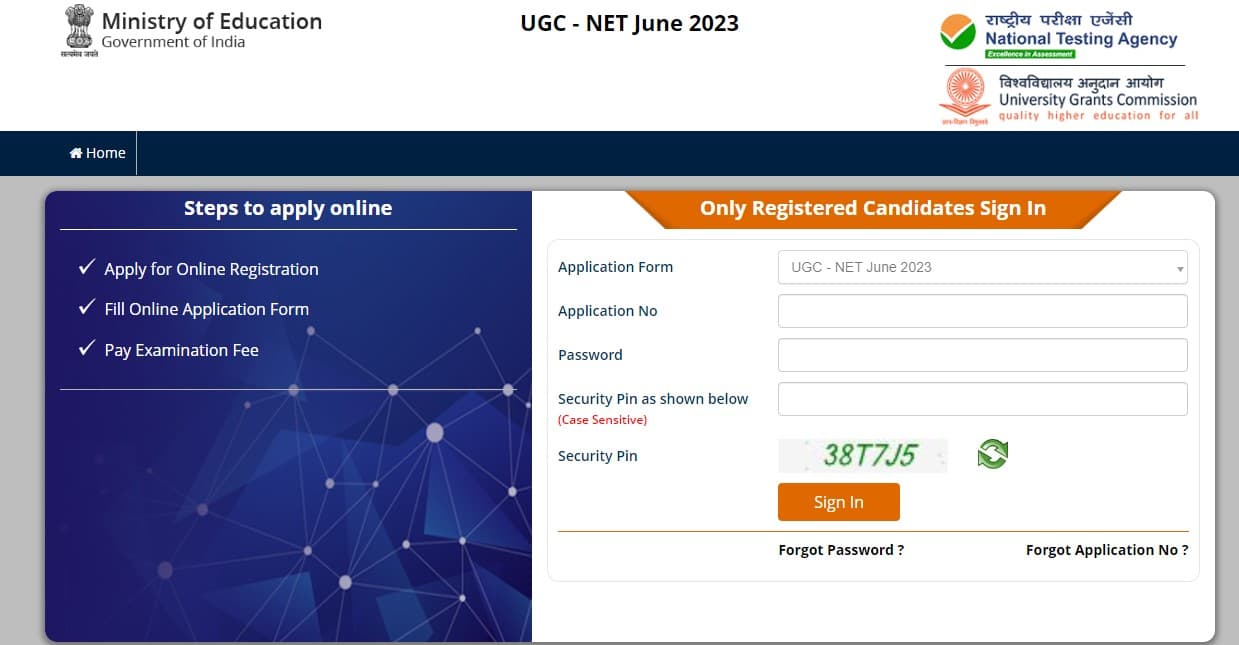Click the Application No input field
This screenshot has height=645, width=1239.
pos(982,311)
